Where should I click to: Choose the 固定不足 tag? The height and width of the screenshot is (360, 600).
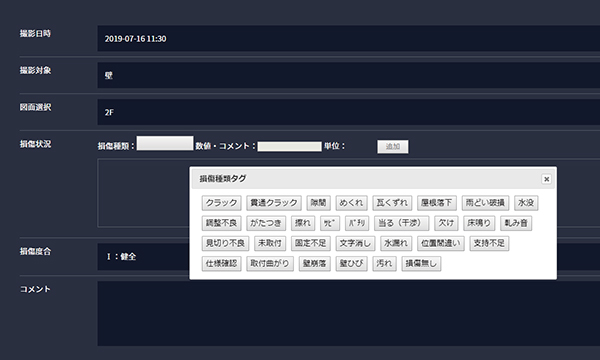310,243
